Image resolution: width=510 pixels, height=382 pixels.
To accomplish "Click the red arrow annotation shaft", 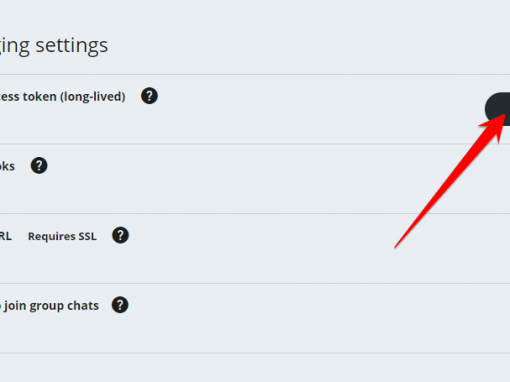I will point(443,189).
